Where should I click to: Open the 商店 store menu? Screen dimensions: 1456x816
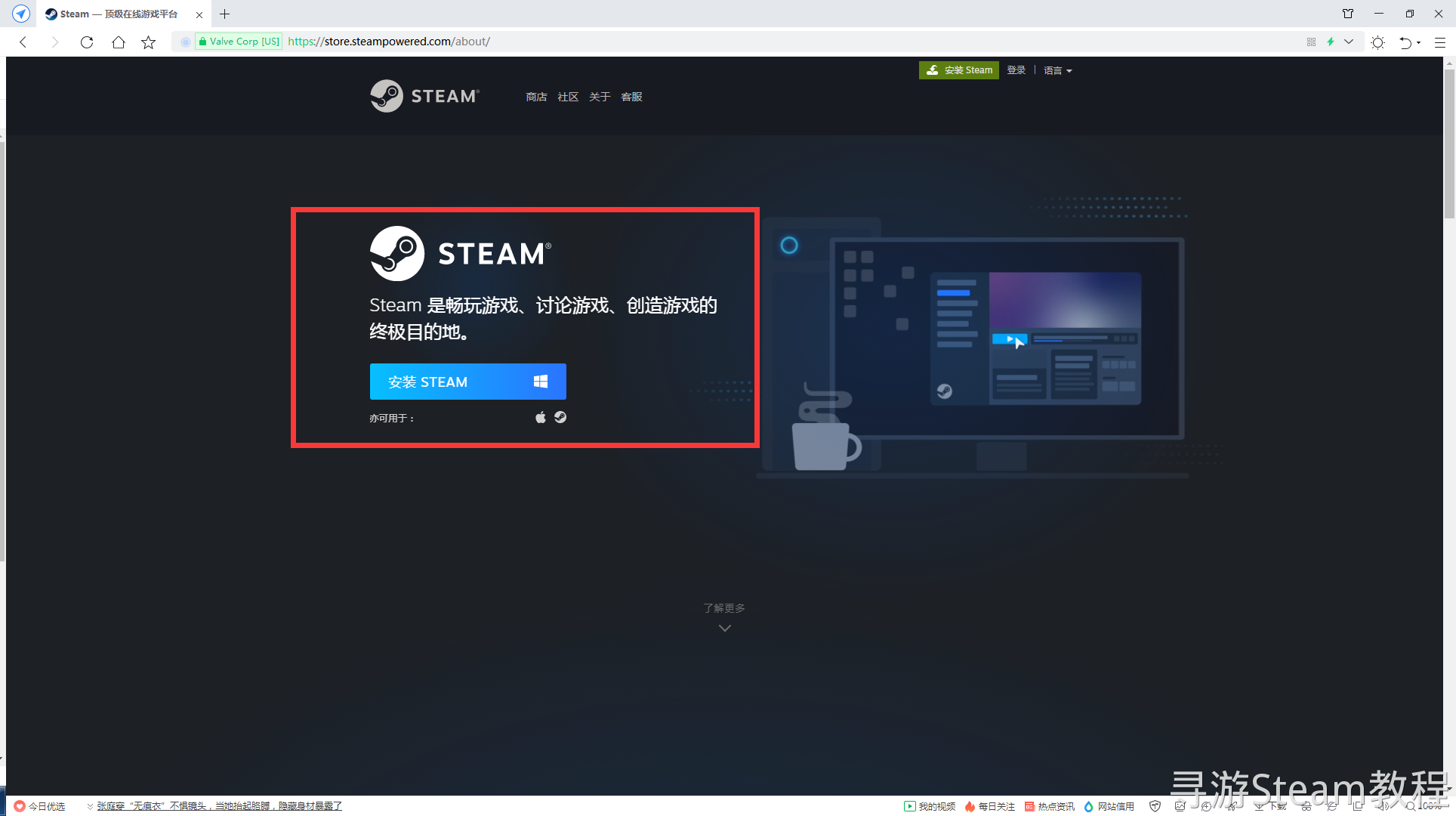tap(536, 97)
